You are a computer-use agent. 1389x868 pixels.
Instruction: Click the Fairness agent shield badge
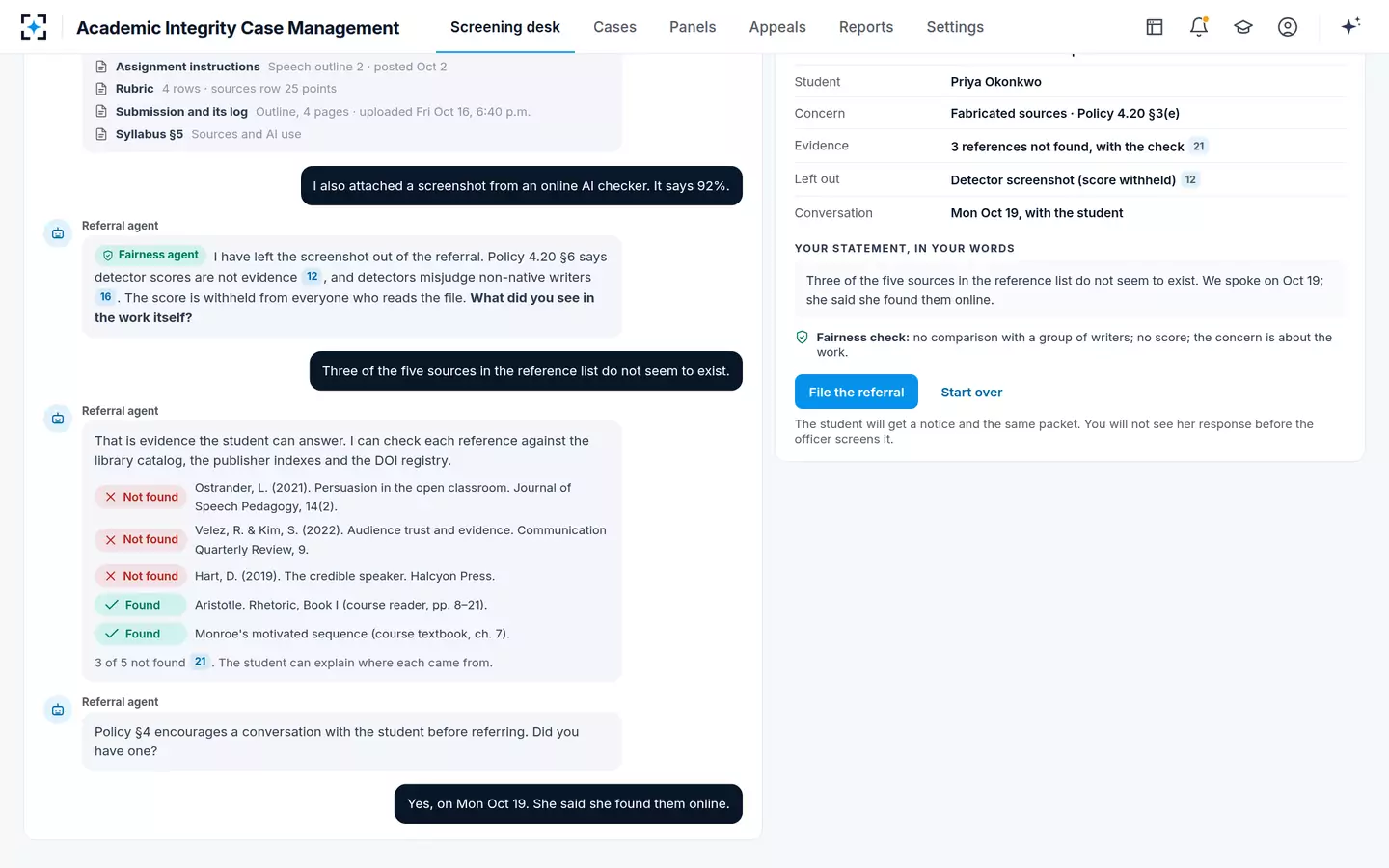click(x=150, y=255)
